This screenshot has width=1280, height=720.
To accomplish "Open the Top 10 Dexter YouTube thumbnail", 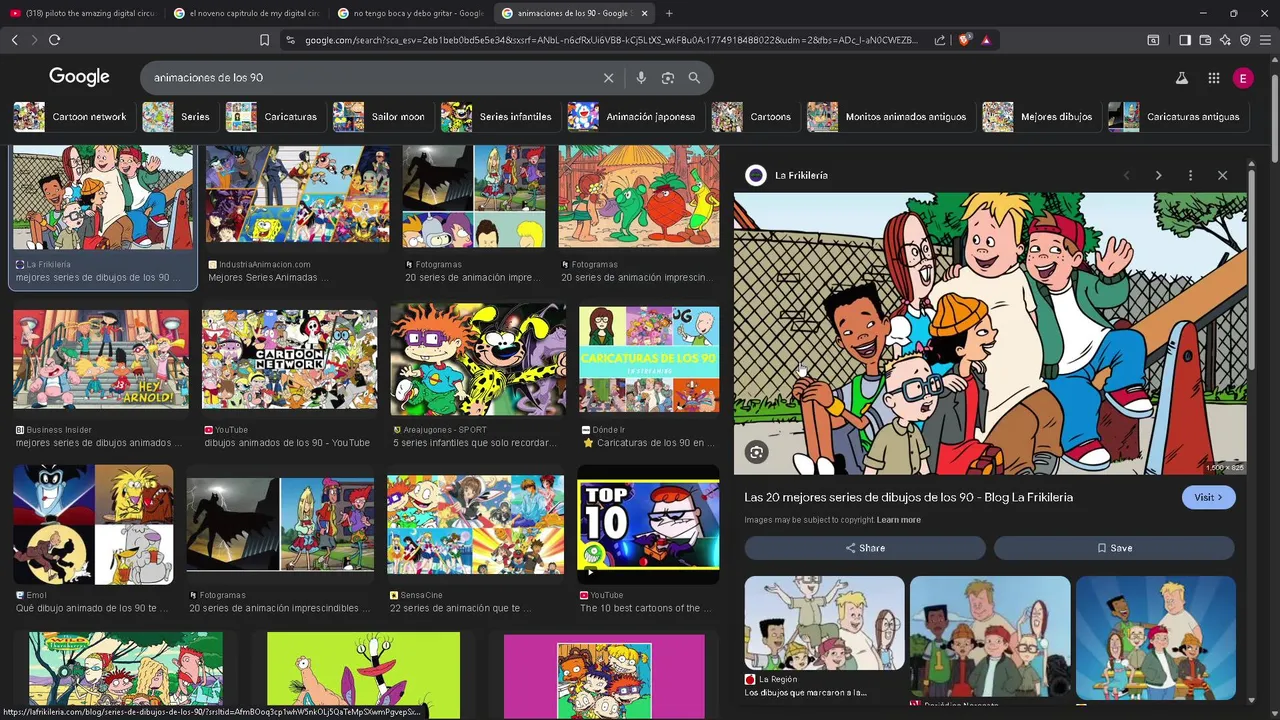I will (x=648, y=525).
